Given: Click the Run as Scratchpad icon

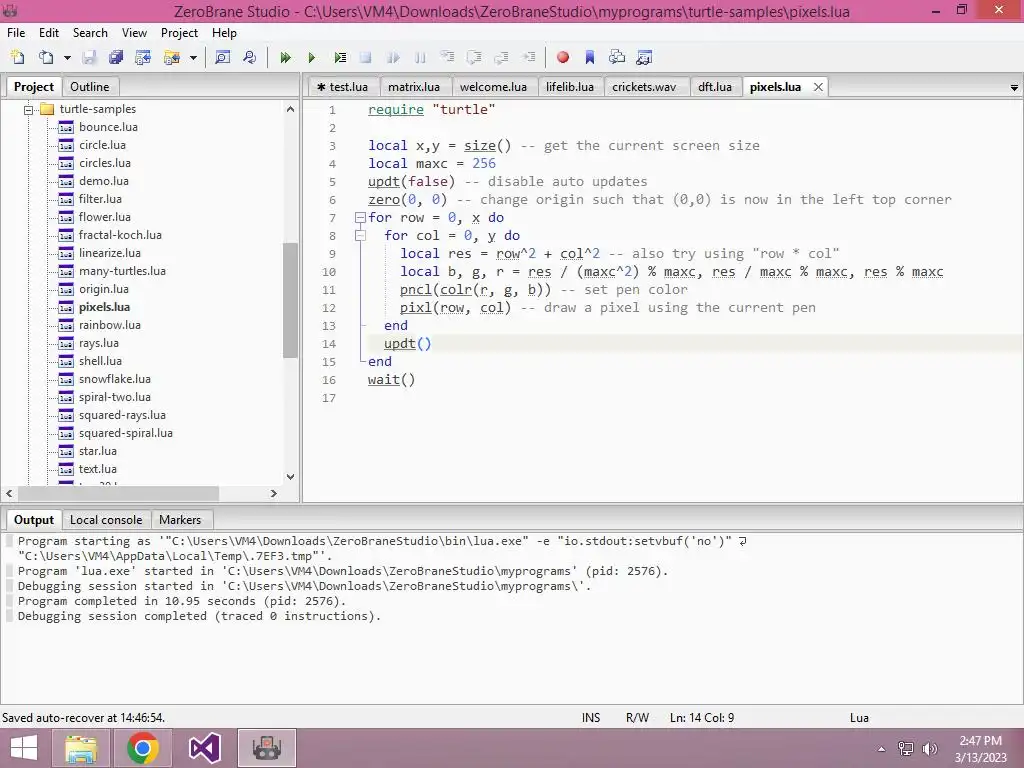Looking at the screenshot, I should pyautogui.click(x=340, y=57).
